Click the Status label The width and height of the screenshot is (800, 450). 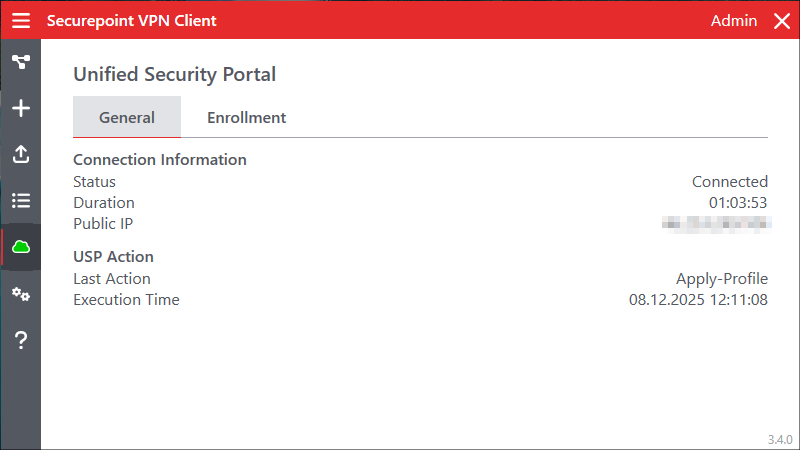coord(94,182)
